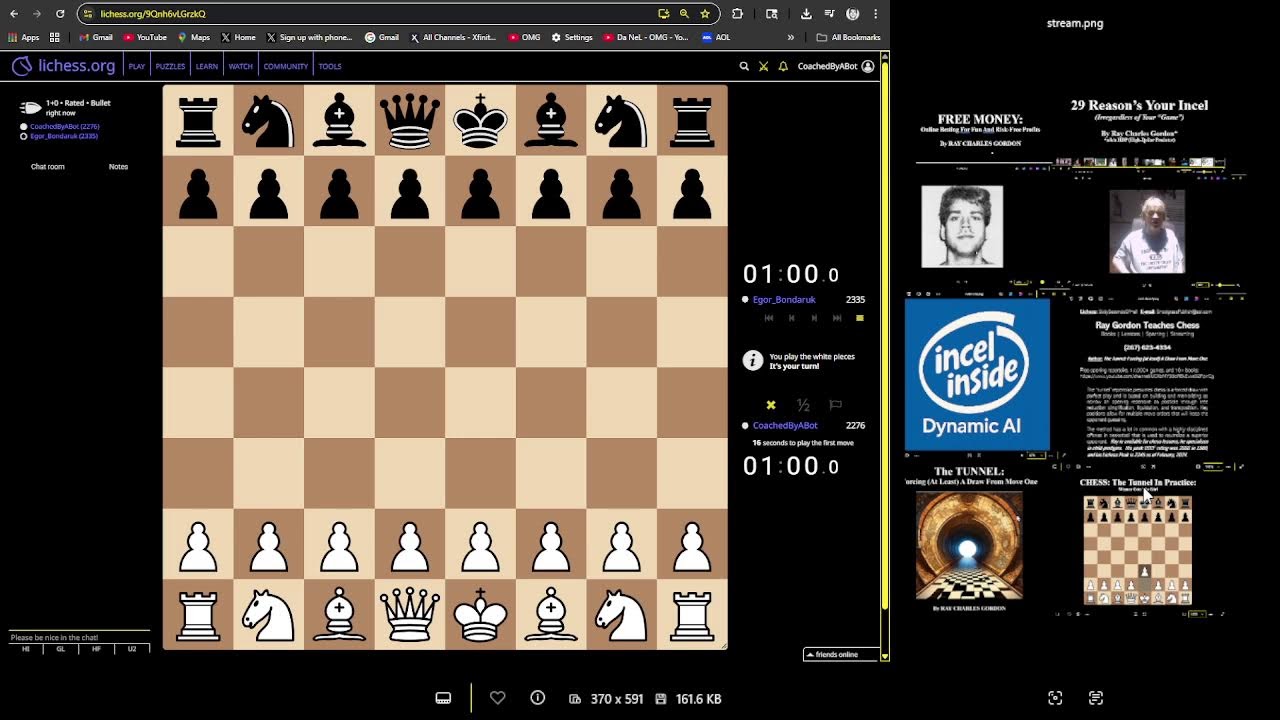Step to next move button
The image size is (1280, 720).
coord(814,318)
